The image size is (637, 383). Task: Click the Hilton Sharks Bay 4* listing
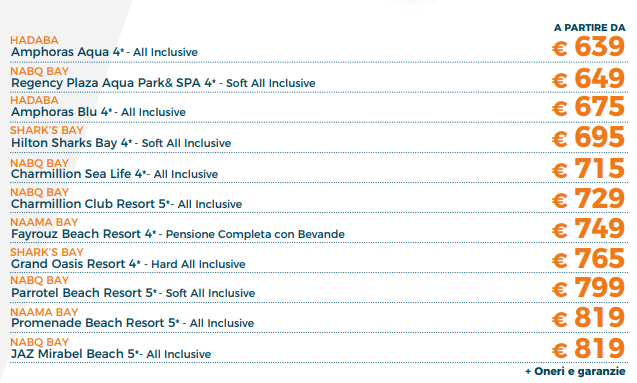121,143
